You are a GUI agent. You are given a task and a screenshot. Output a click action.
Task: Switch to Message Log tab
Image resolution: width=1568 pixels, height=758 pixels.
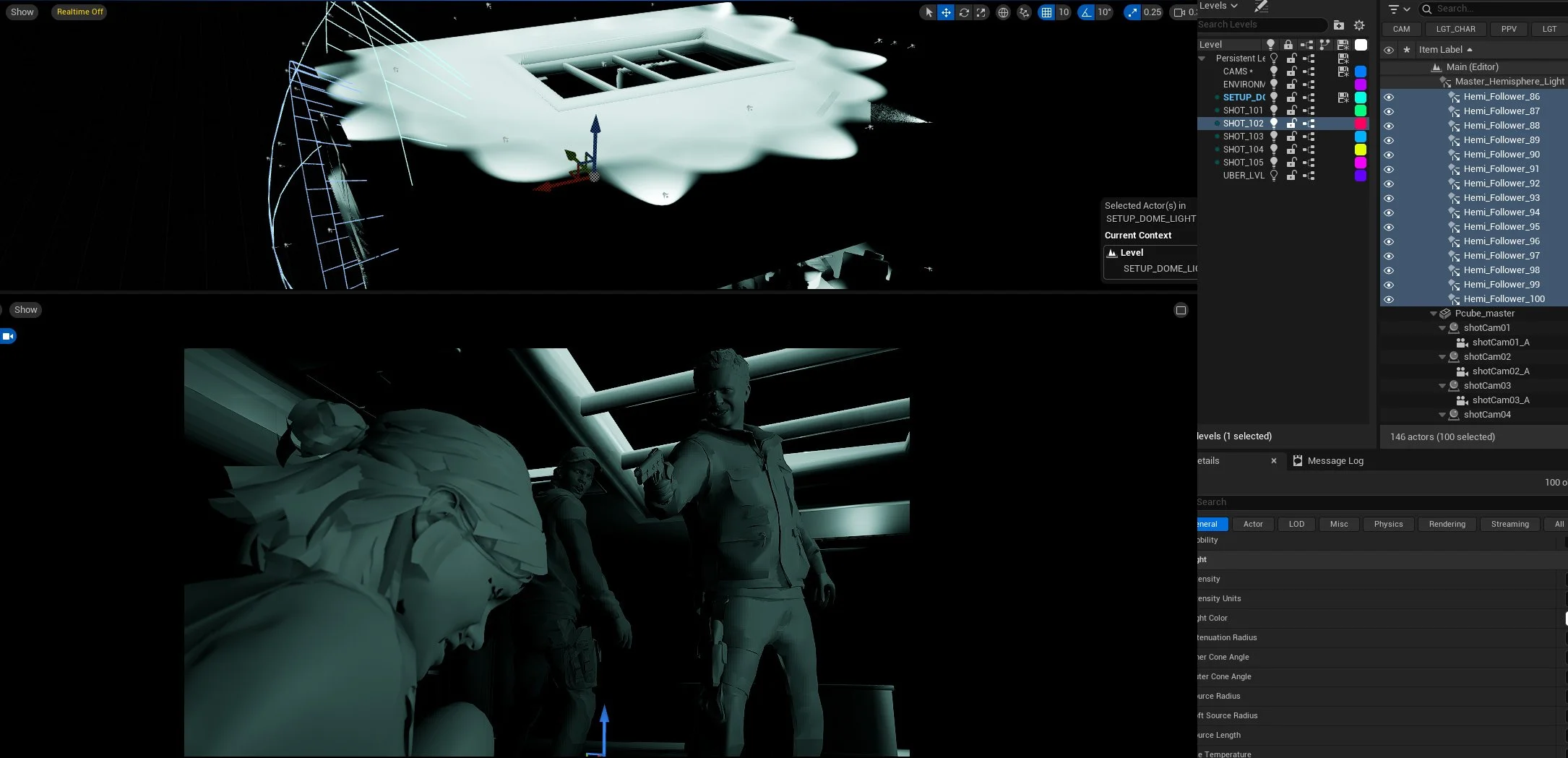point(1328,461)
